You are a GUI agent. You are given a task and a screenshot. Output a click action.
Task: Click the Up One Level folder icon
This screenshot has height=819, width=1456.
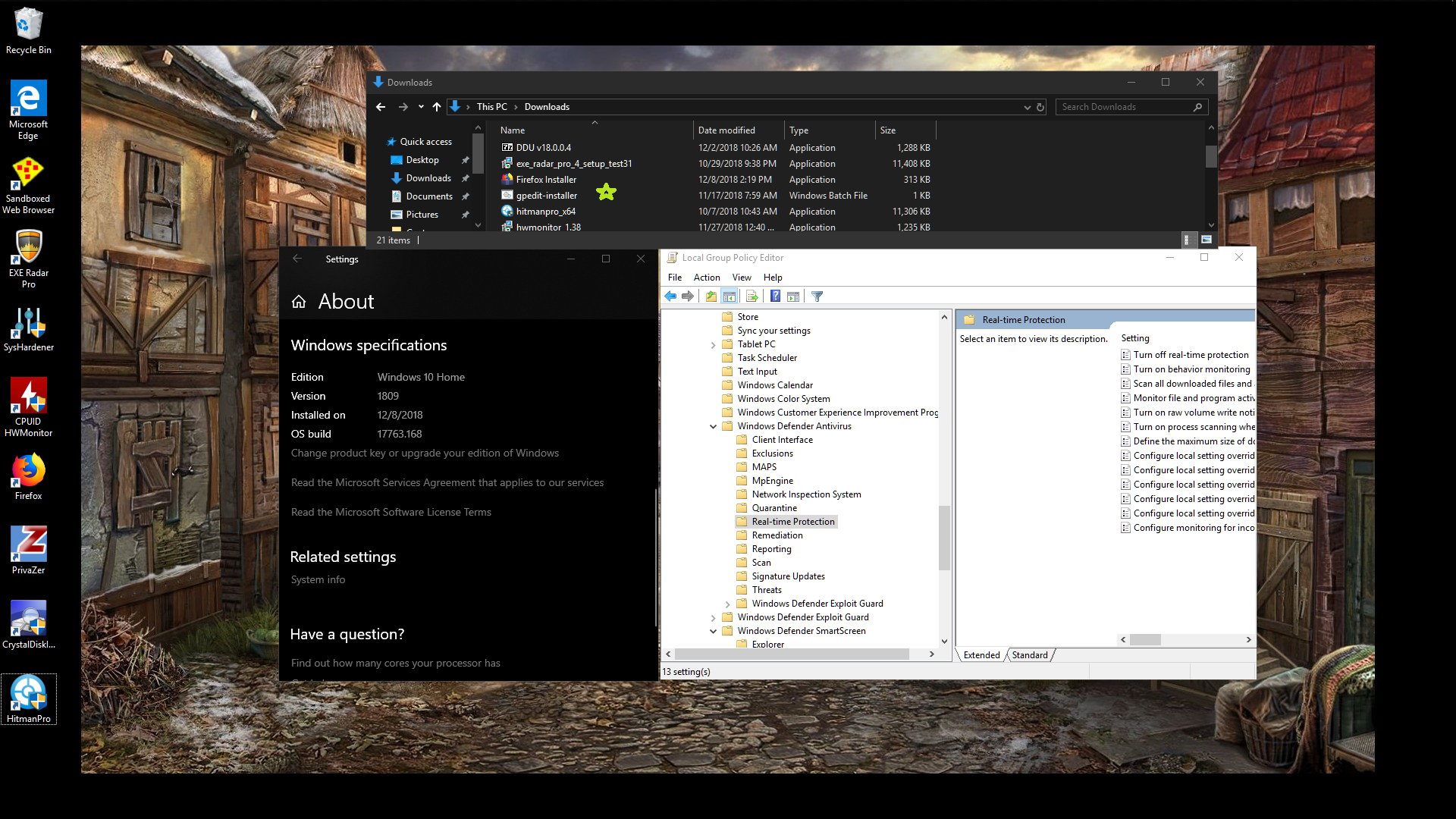711,297
